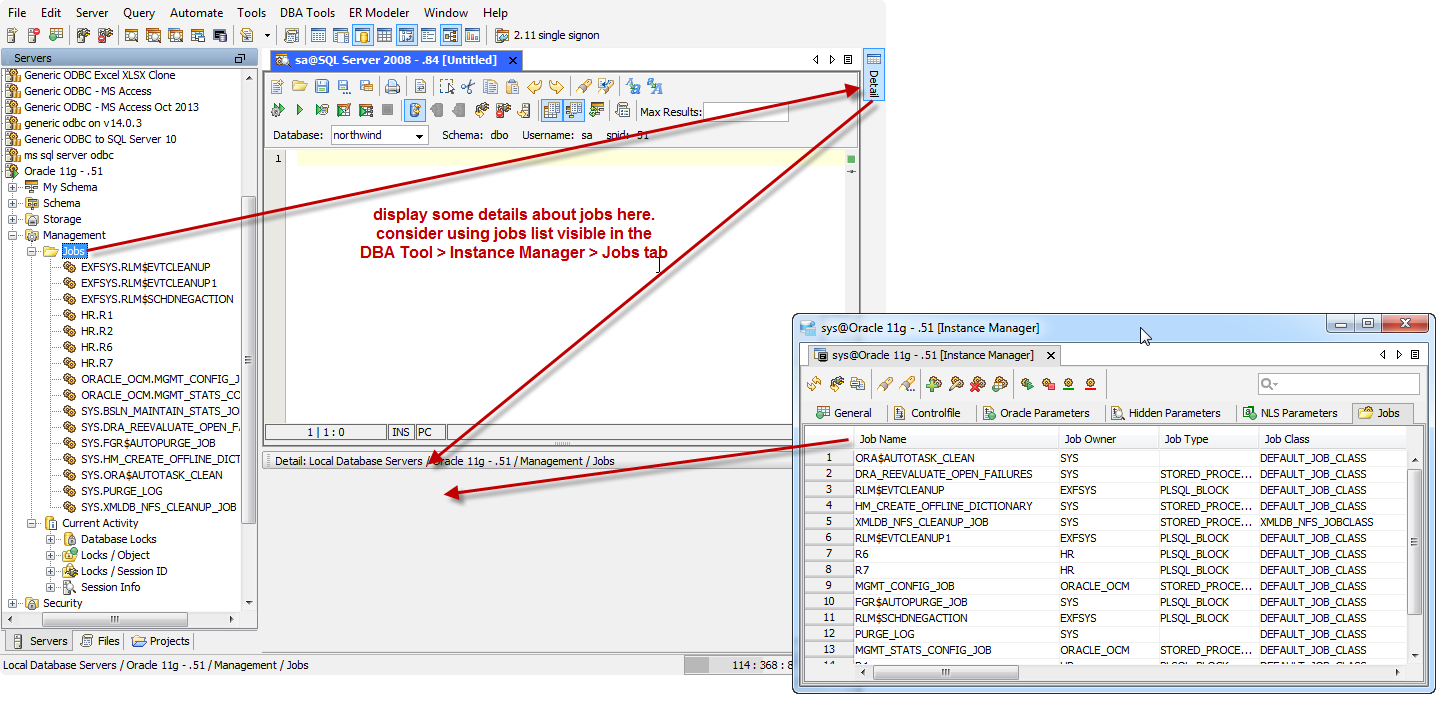1443x701 pixels.
Task: Click the Create Job plus icon in Instance Manager
Action: (934, 383)
